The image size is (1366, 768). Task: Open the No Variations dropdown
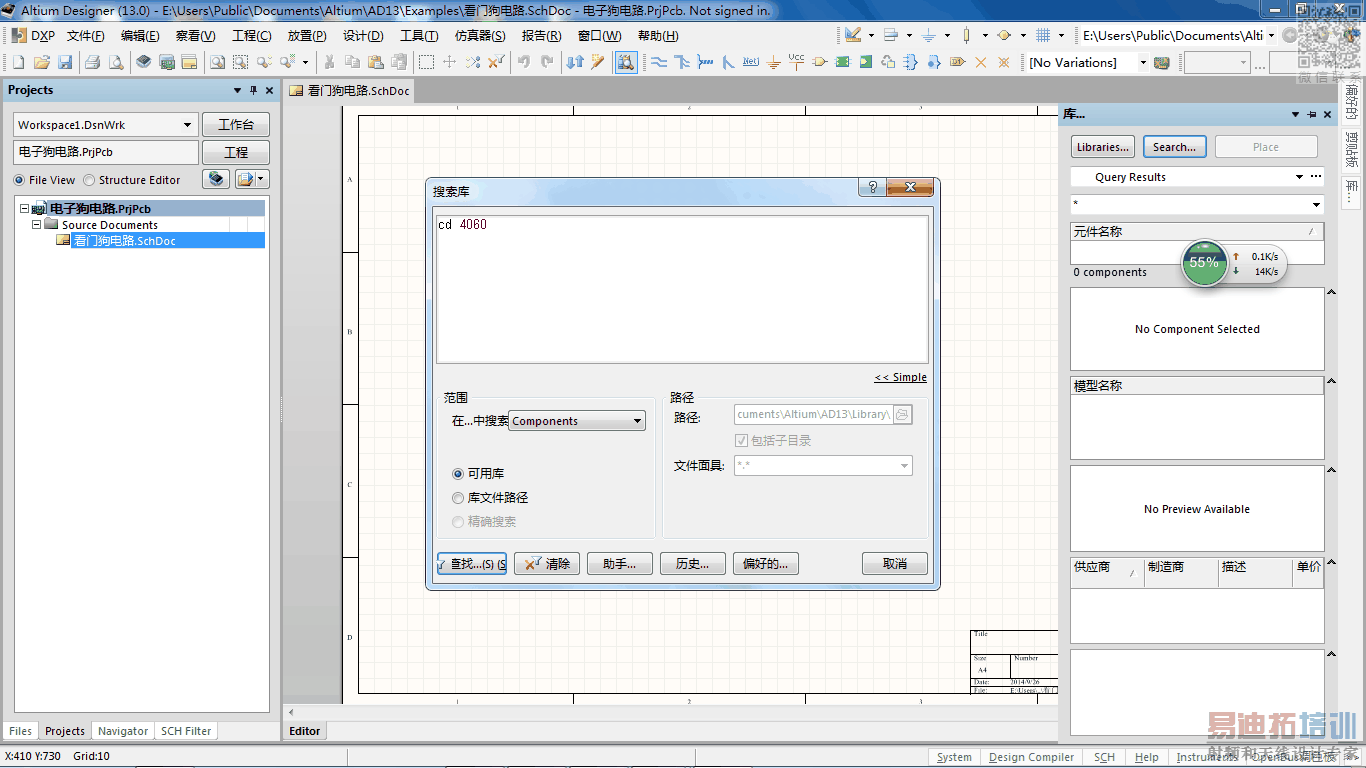point(1143,62)
